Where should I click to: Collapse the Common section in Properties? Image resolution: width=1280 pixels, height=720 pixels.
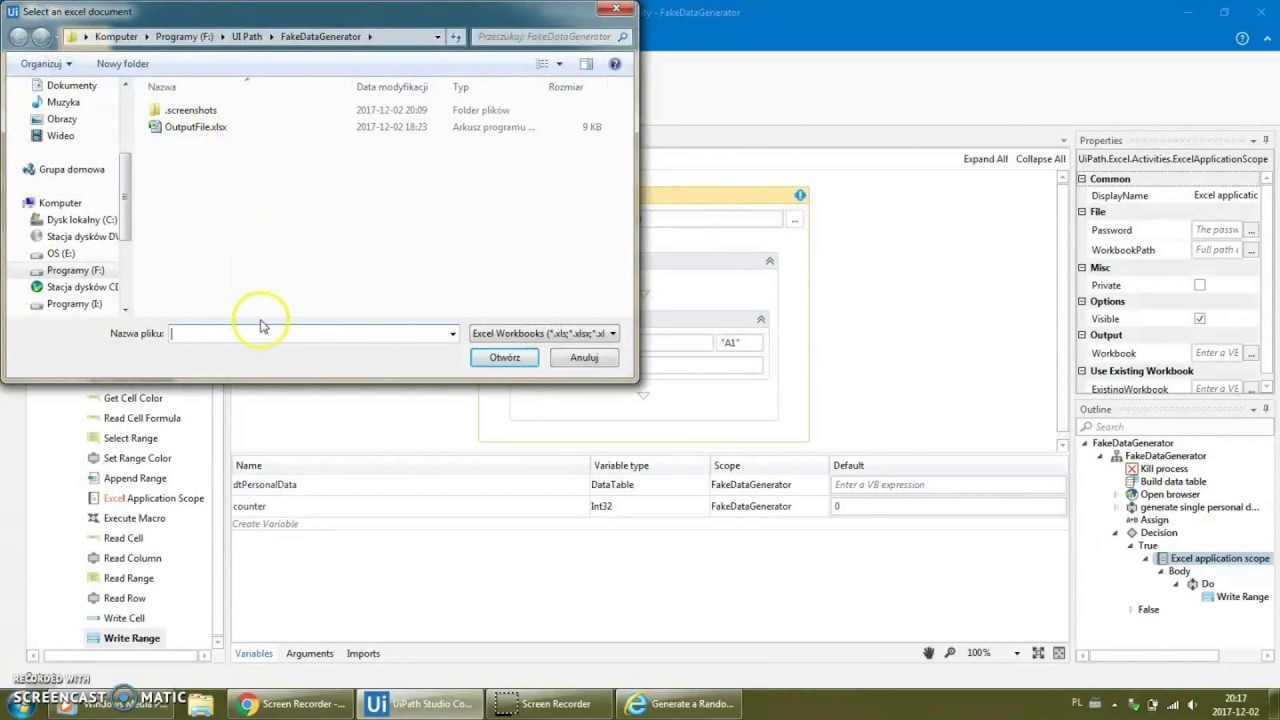pyautogui.click(x=1081, y=179)
